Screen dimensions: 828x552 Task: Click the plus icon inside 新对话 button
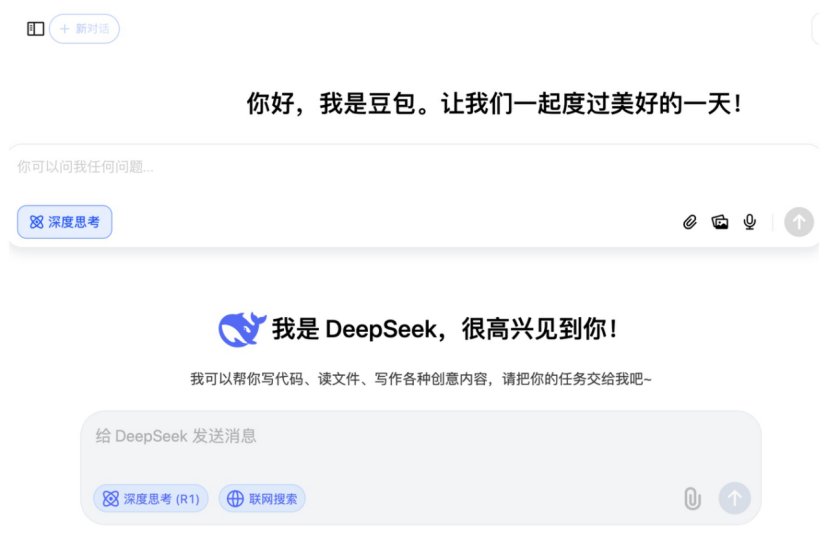pos(64,29)
